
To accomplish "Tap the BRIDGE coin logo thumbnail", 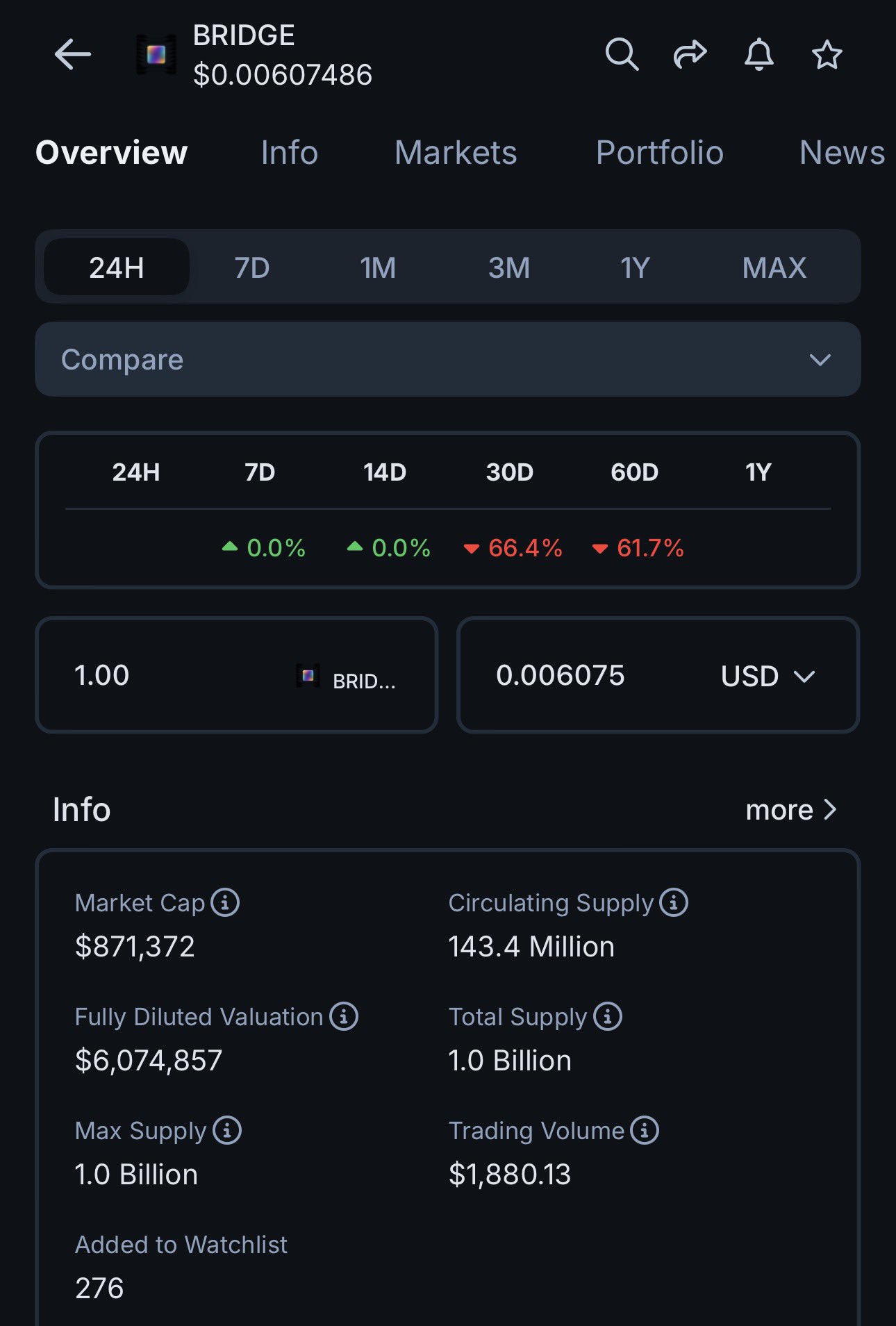I will coord(156,55).
